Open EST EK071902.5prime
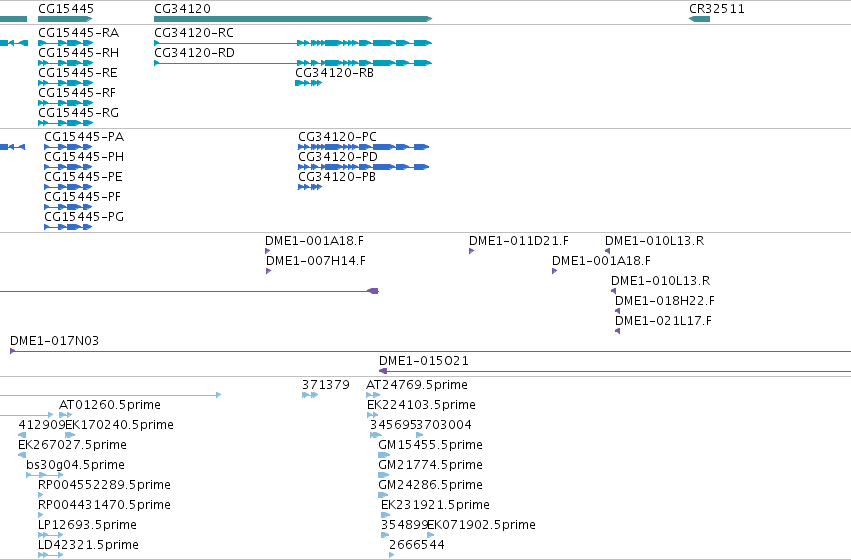The image size is (851, 560). (x=481, y=525)
